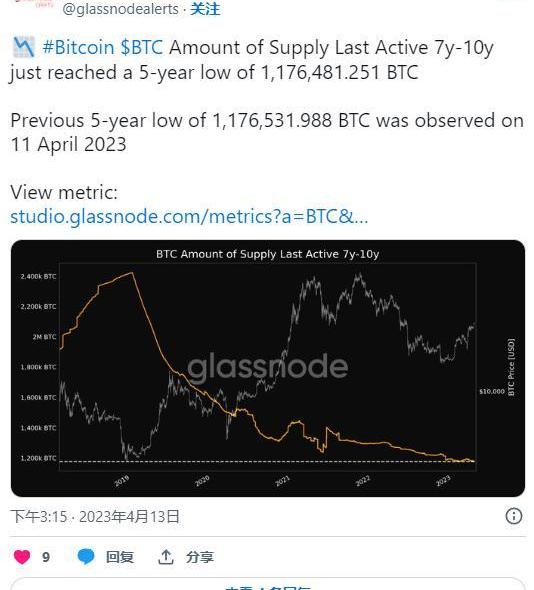Like the tweet with heart icon
The image size is (534, 590).
point(22,557)
